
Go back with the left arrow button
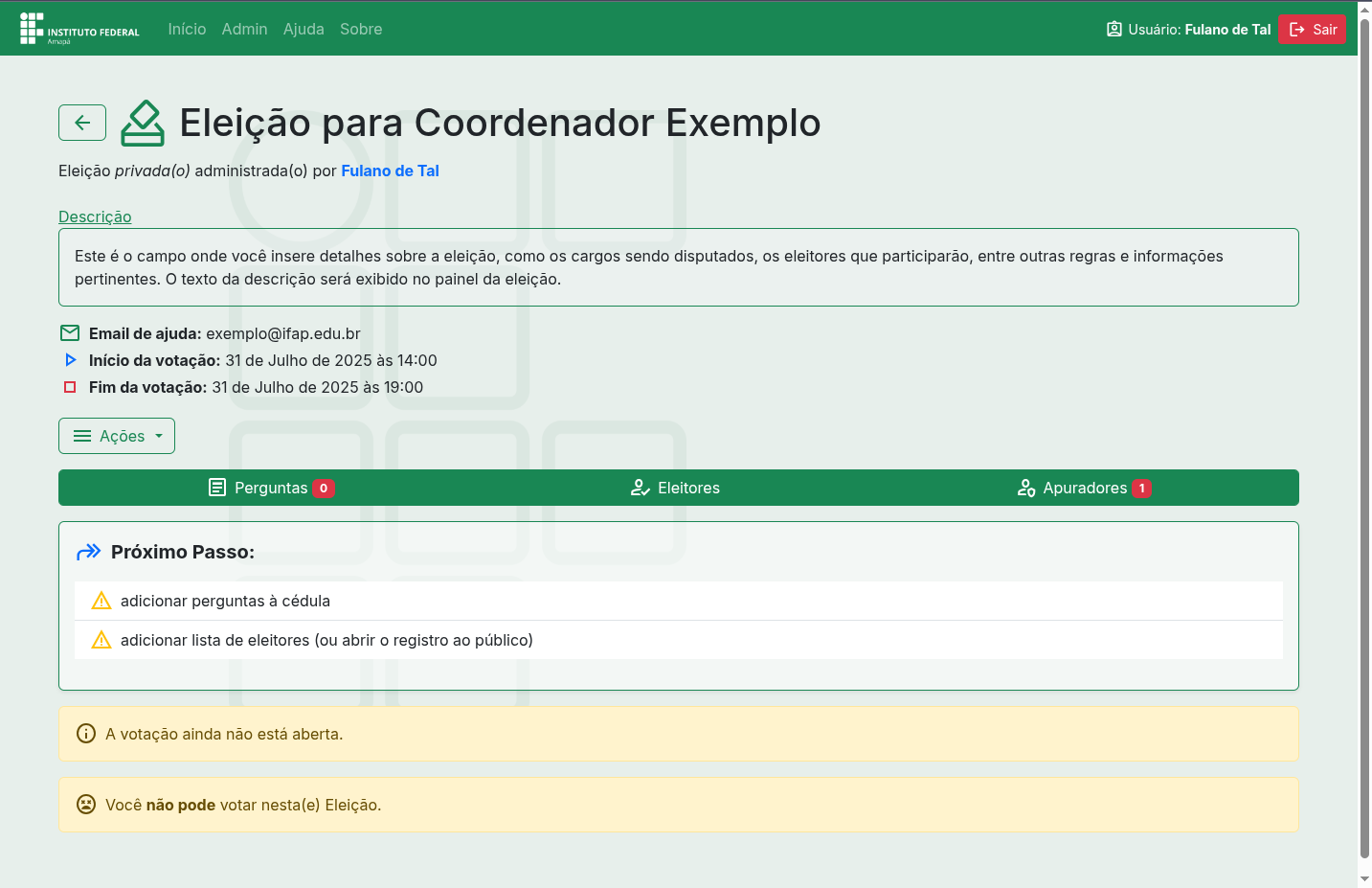(82, 123)
